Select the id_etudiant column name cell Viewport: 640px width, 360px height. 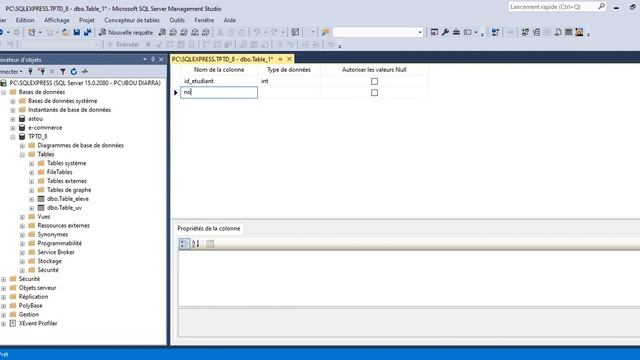pos(219,81)
